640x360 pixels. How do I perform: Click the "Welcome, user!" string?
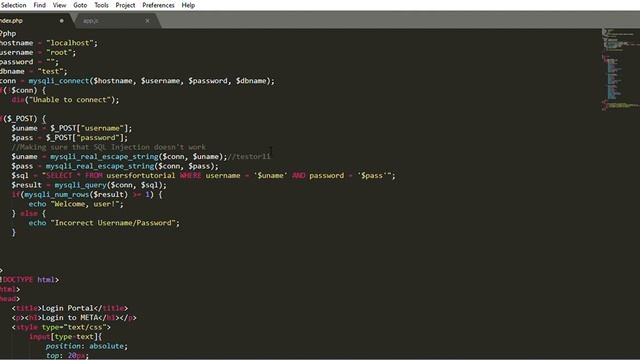click(x=85, y=204)
